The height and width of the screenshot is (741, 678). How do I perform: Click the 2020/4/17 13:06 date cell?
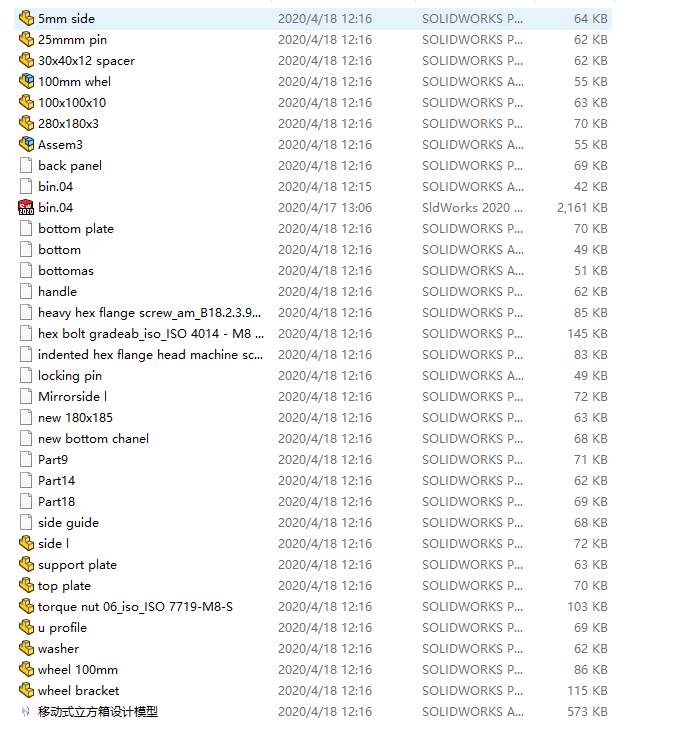click(325, 207)
